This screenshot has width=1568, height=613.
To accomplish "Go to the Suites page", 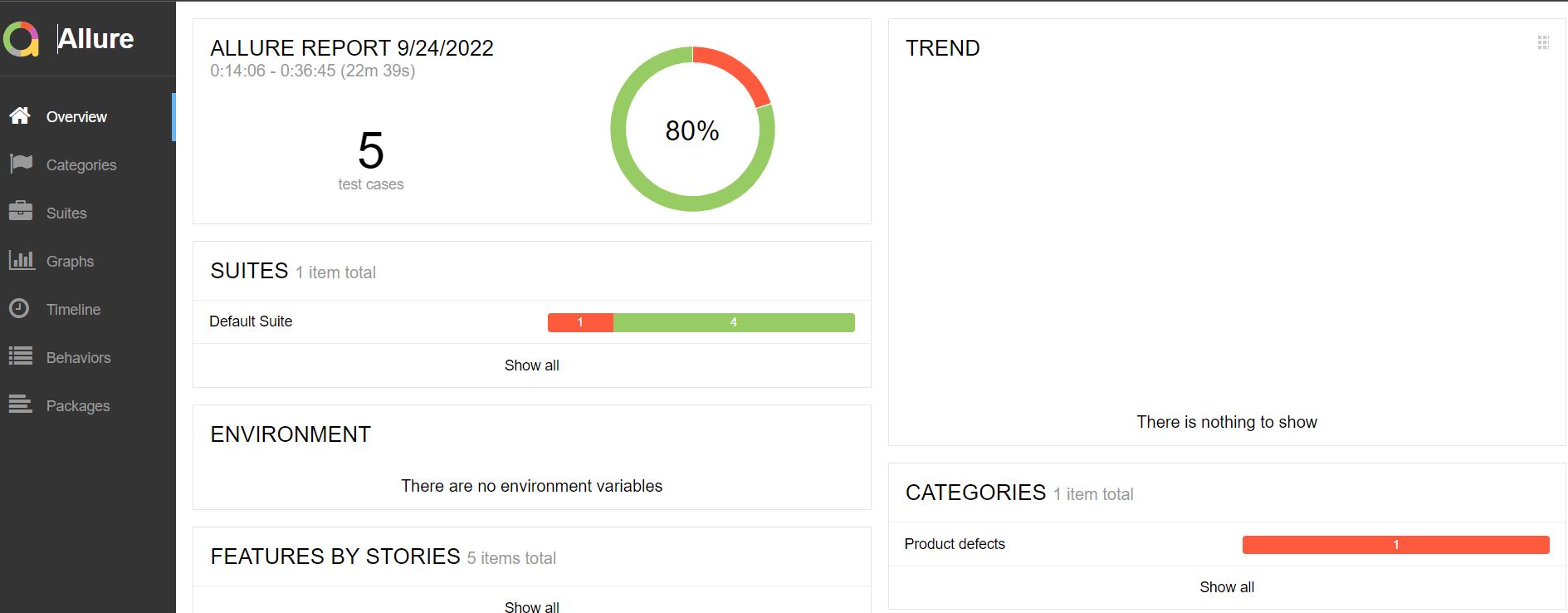I will 87,213.
